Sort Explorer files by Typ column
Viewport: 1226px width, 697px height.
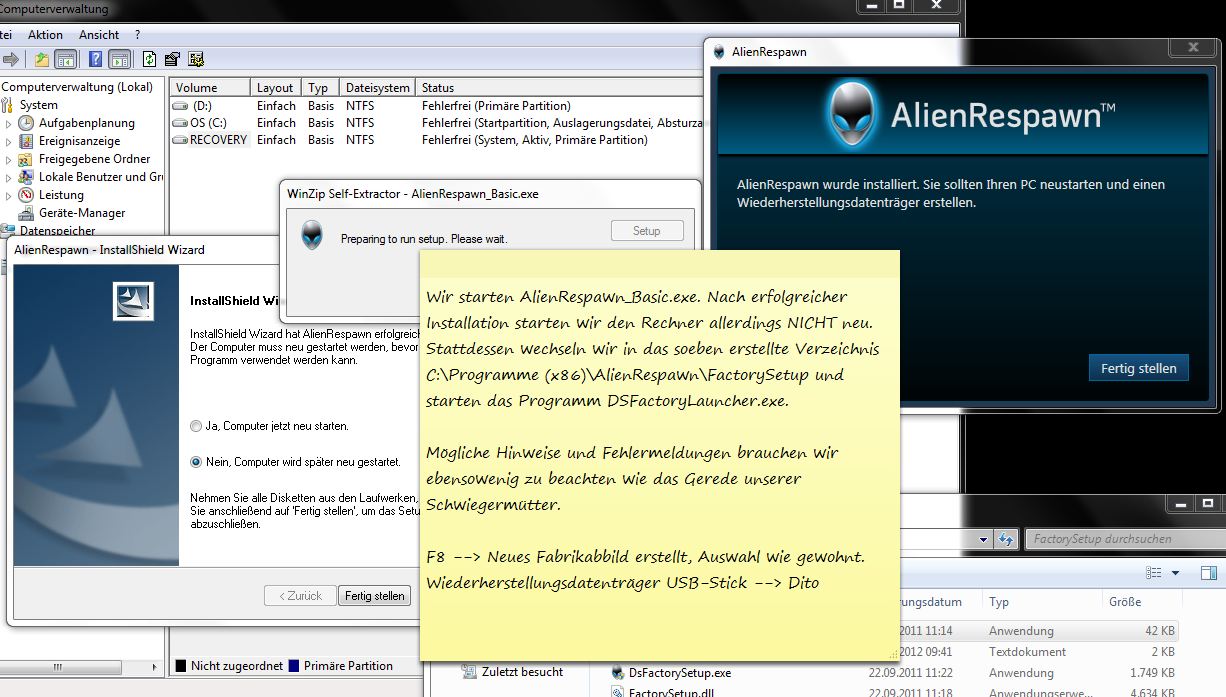(x=1040, y=602)
